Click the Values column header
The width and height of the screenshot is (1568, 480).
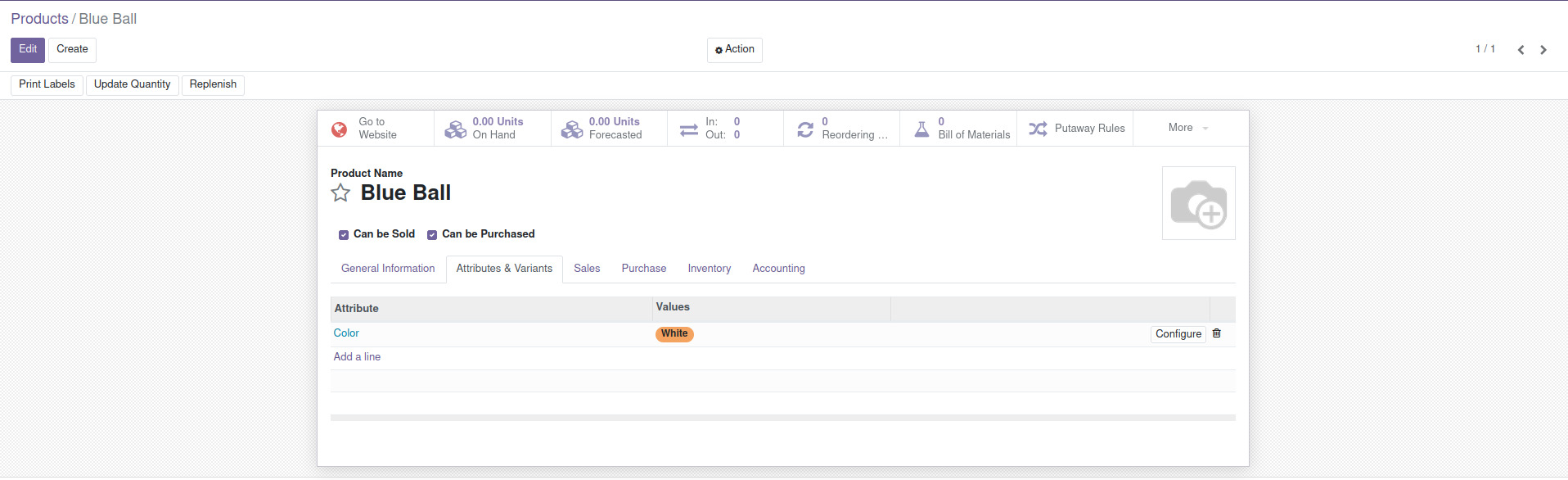pos(772,308)
